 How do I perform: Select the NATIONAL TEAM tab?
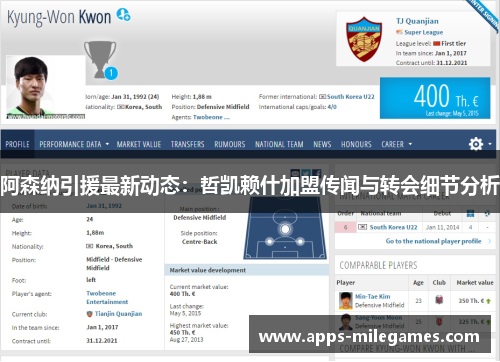(x=279, y=144)
